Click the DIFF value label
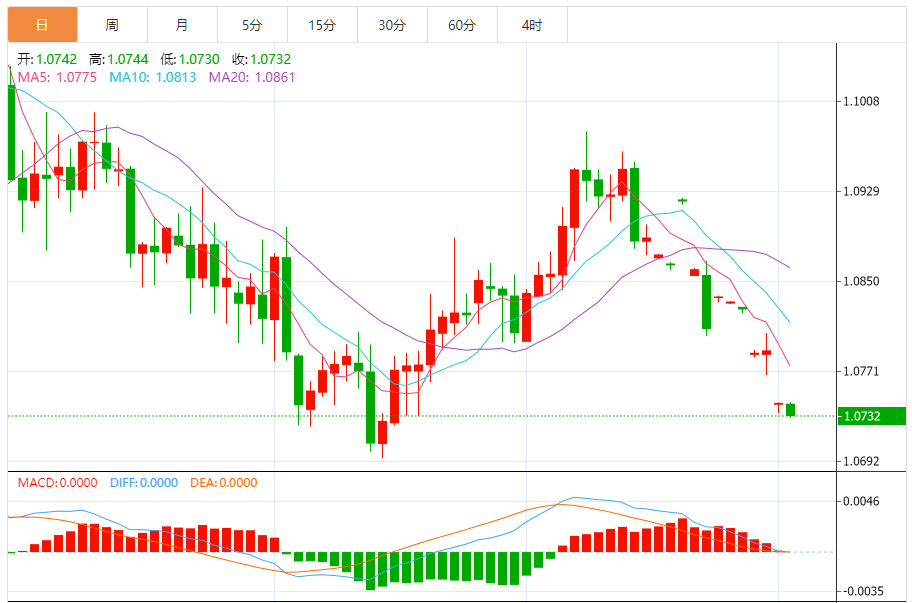The width and height of the screenshot is (912, 603). [x=144, y=483]
